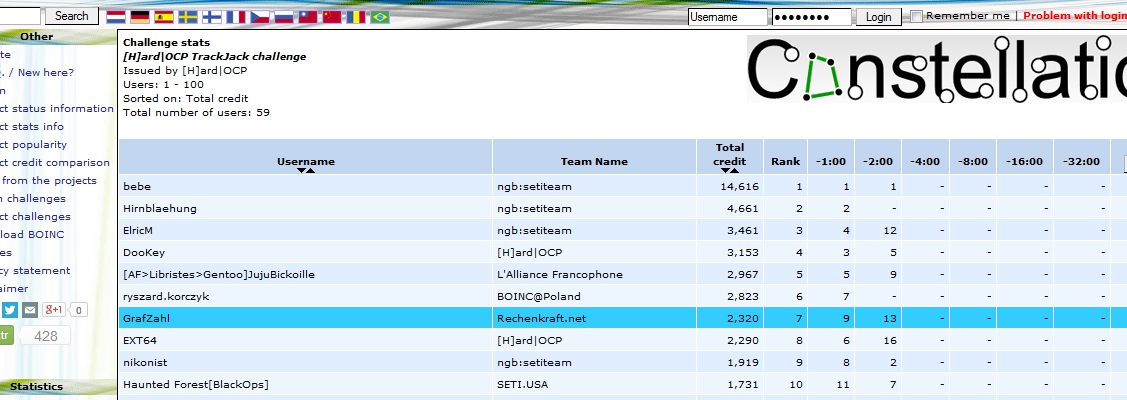This screenshot has width=1127, height=400.
Task: Choose the Czech flag language icon
Action: pos(259,16)
